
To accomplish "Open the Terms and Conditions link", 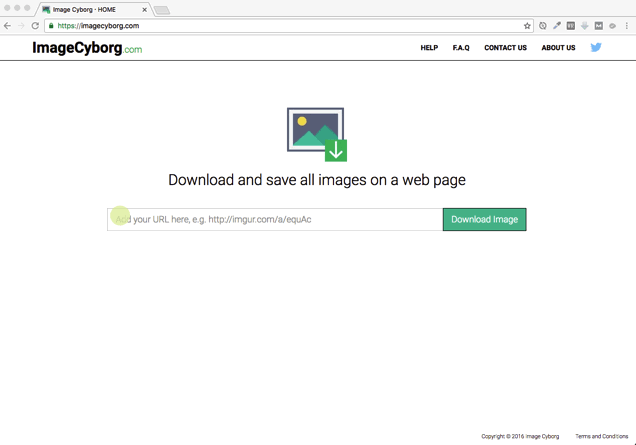I will pos(602,436).
